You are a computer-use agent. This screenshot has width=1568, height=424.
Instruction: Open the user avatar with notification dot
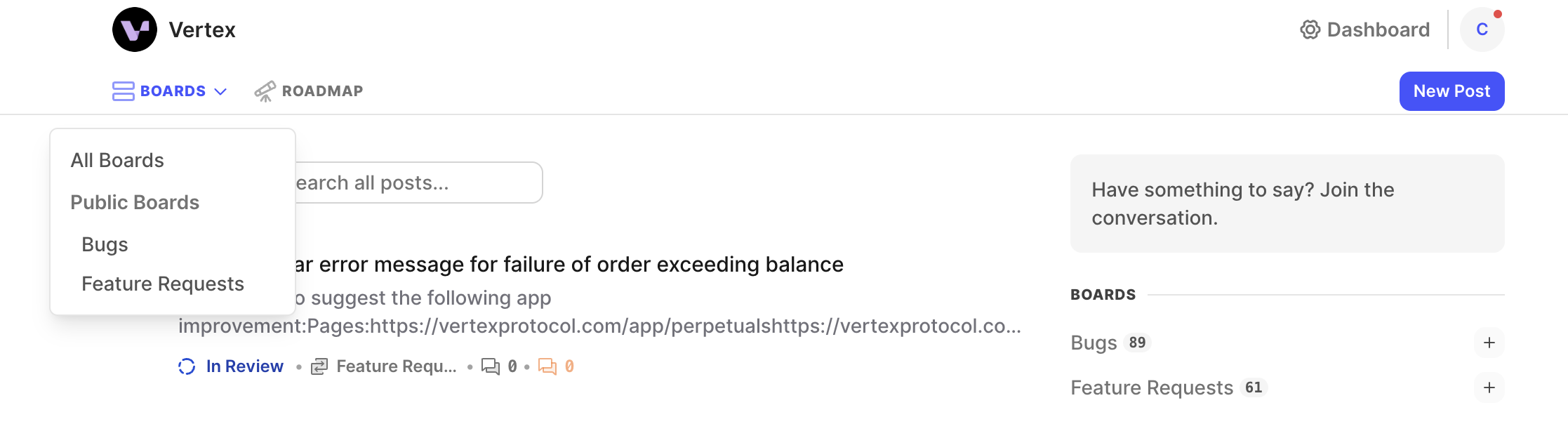tap(1482, 29)
